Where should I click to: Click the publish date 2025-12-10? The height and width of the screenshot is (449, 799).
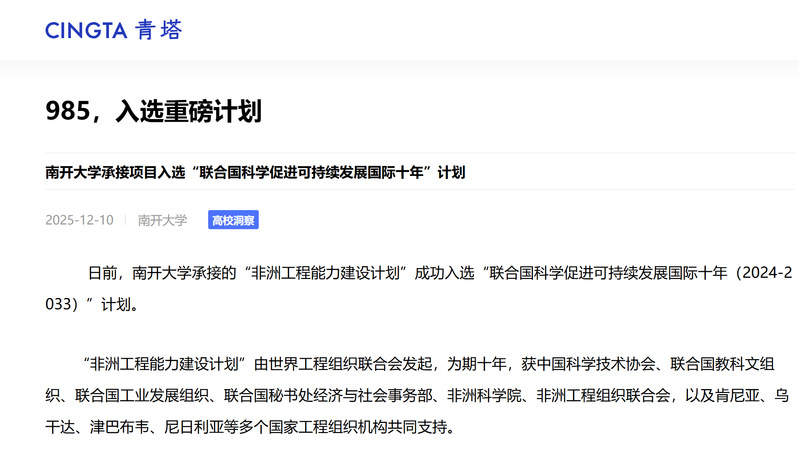[79, 220]
